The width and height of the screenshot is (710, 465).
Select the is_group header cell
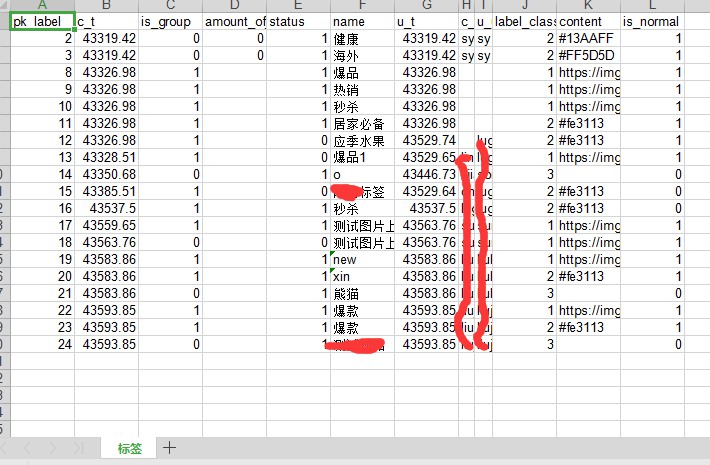(170, 22)
